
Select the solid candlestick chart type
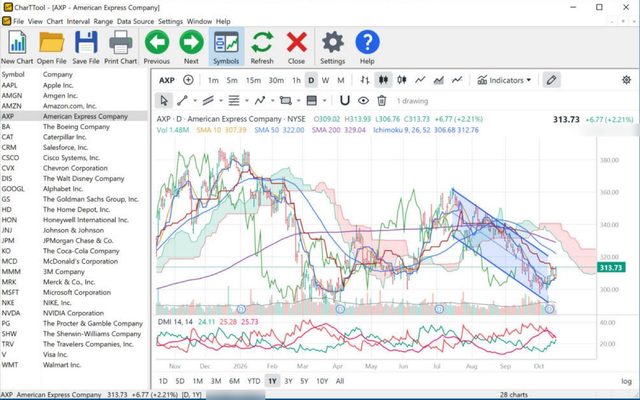[383, 80]
